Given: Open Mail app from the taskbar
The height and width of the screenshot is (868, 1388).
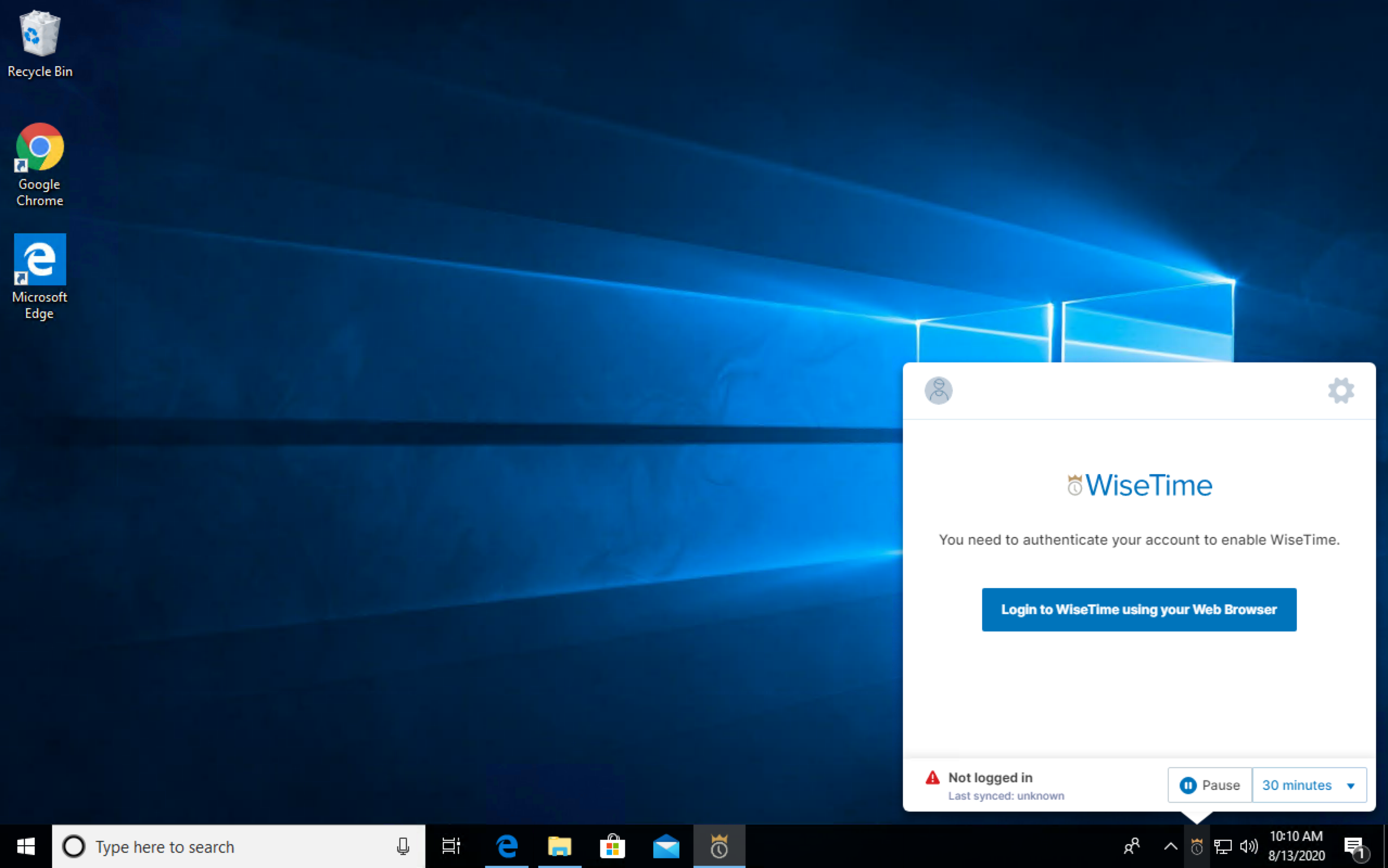Looking at the screenshot, I should [x=666, y=846].
